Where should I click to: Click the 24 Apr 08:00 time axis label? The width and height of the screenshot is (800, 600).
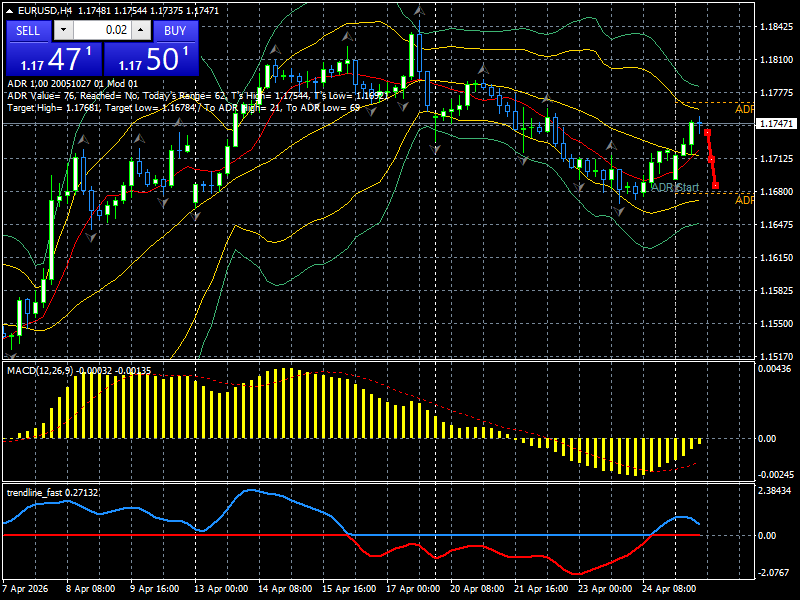coord(669,589)
